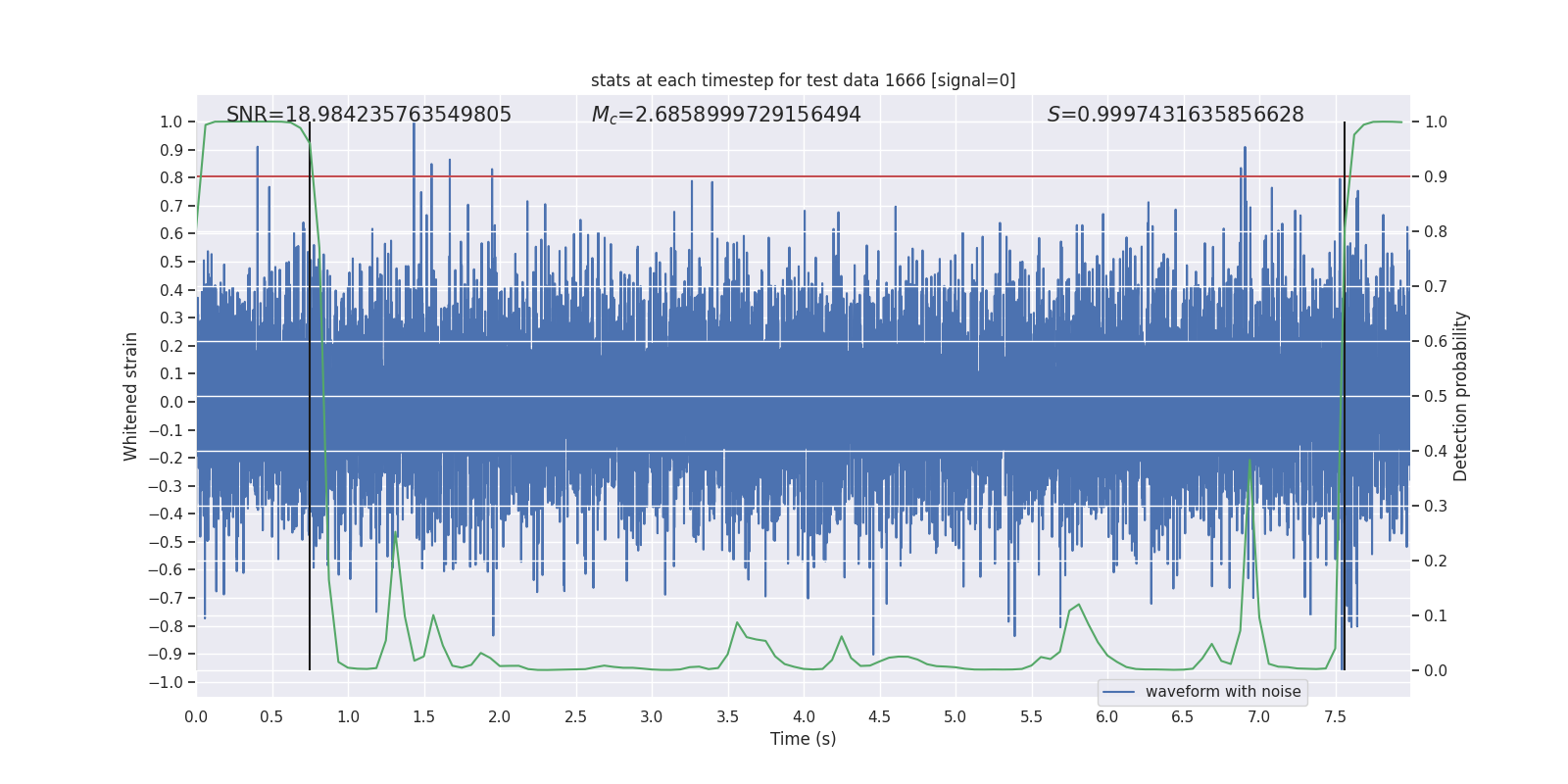This screenshot has height=784, width=1568.
Task: Click the 'Detection probability' right axis label
Action: coord(1461,396)
